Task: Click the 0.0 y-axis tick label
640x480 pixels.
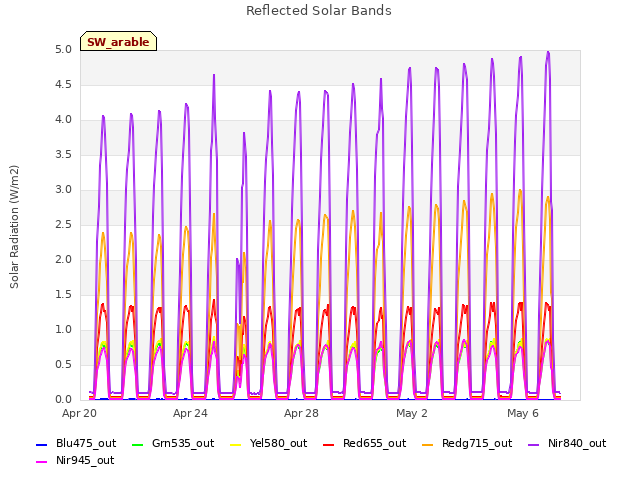Action: (63, 400)
